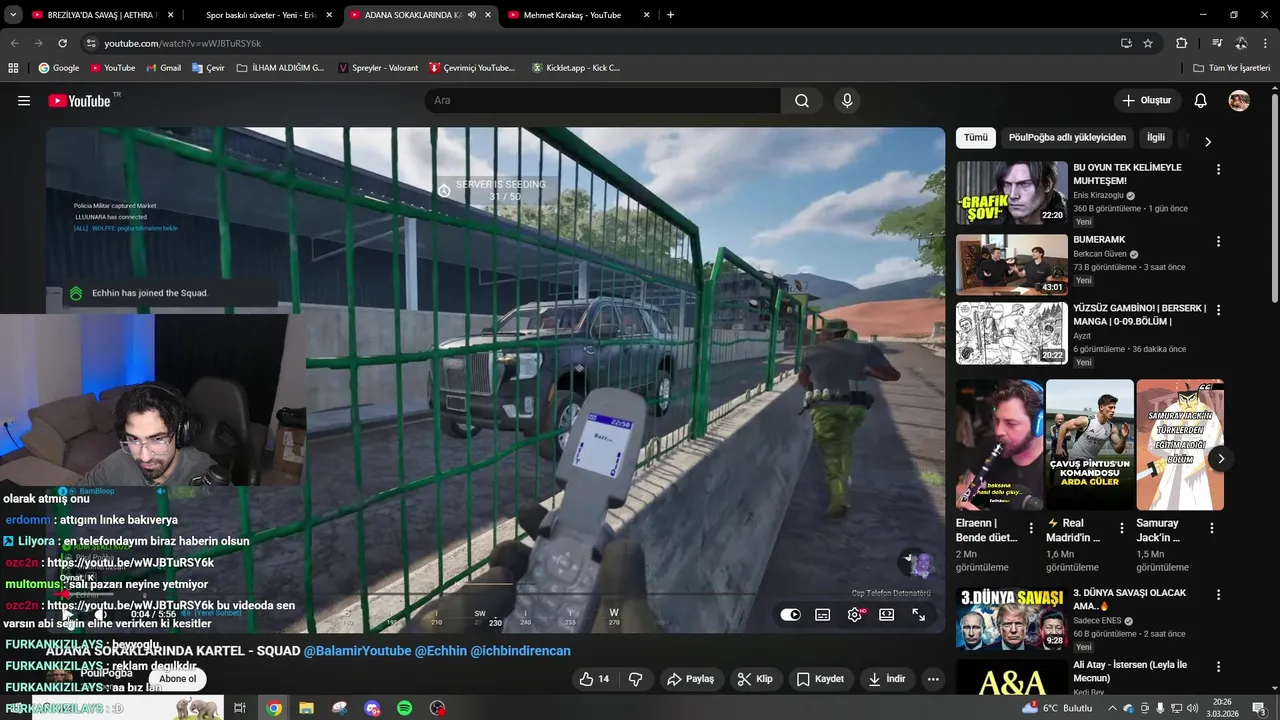Image resolution: width=1280 pixels, height=720 pixels.
Task: Open weather widget 6°C Bulutlu
Action: 1058,708
